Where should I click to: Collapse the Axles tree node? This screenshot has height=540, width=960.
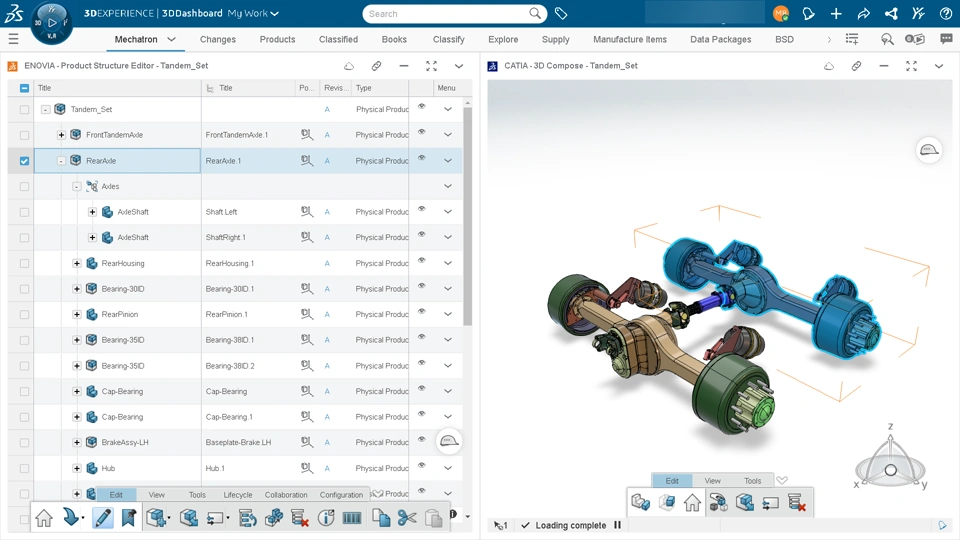point(77,186)
